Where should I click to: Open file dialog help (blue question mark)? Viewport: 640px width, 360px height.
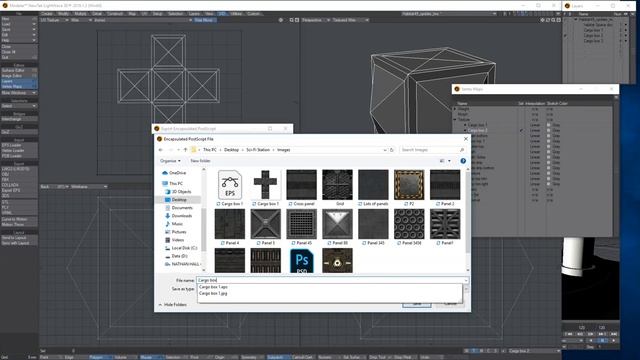point(463,161)
